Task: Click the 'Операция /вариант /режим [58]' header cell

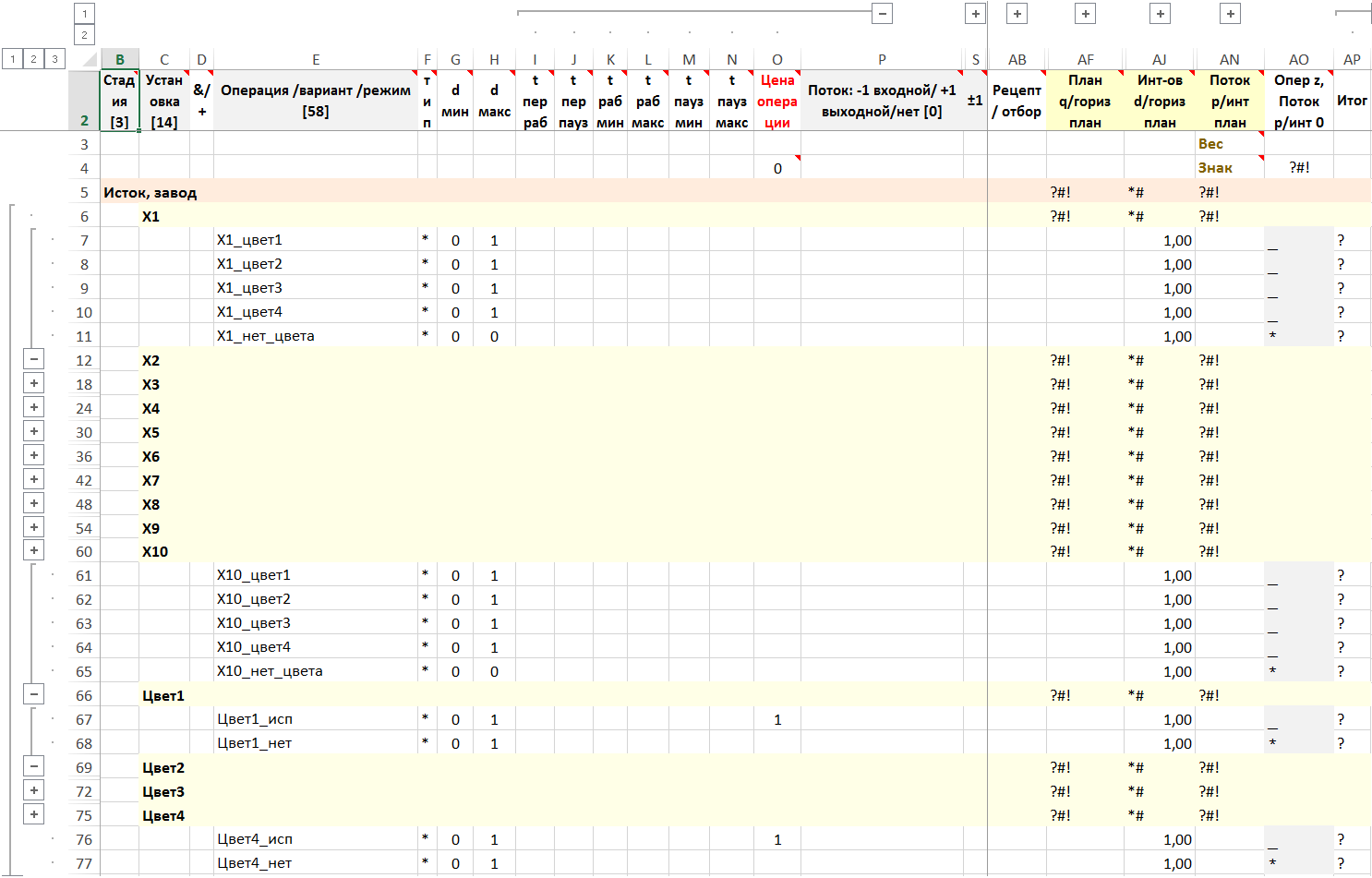Action: (316, 101)
